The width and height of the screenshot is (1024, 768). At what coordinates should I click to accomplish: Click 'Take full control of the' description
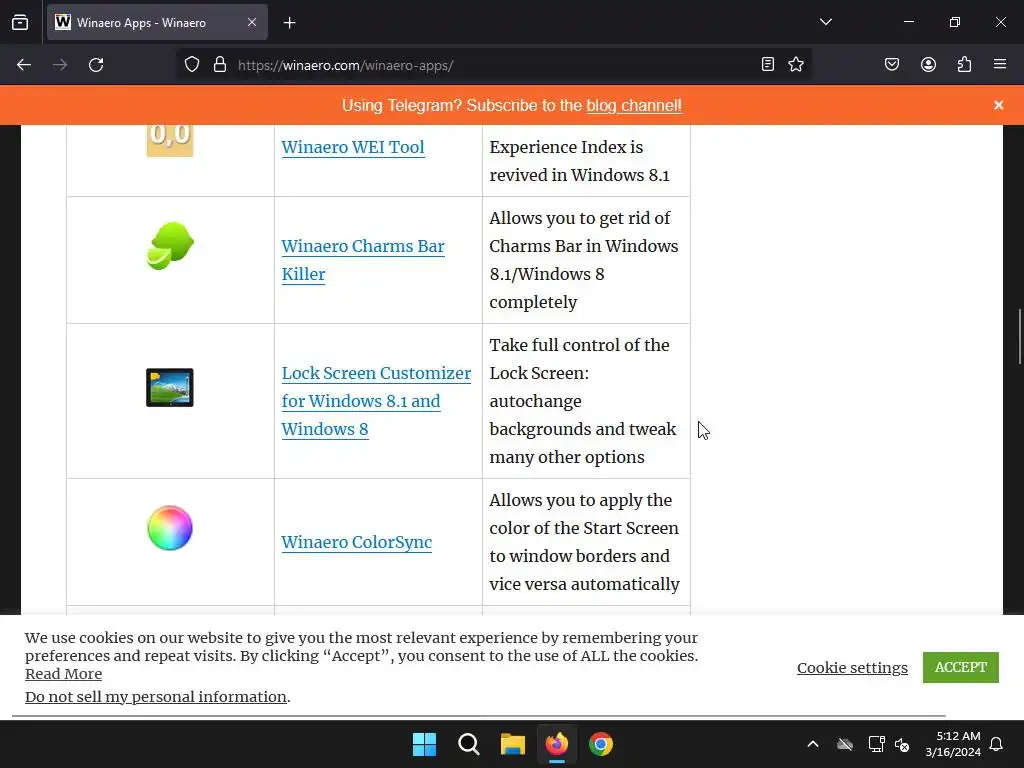pyautogui.click(x=583, y=401)
